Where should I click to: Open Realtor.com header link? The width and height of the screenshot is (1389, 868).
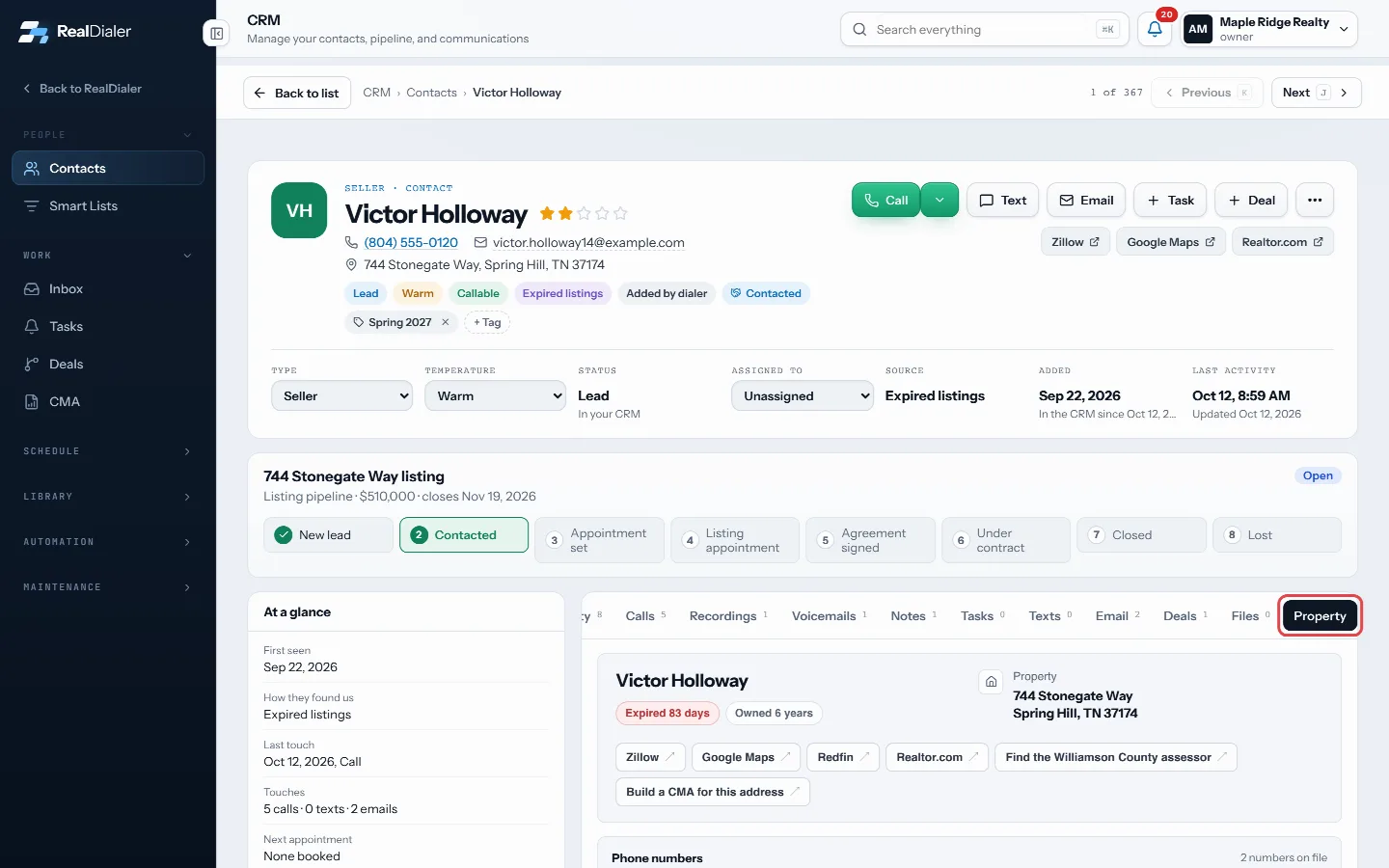1283,242
